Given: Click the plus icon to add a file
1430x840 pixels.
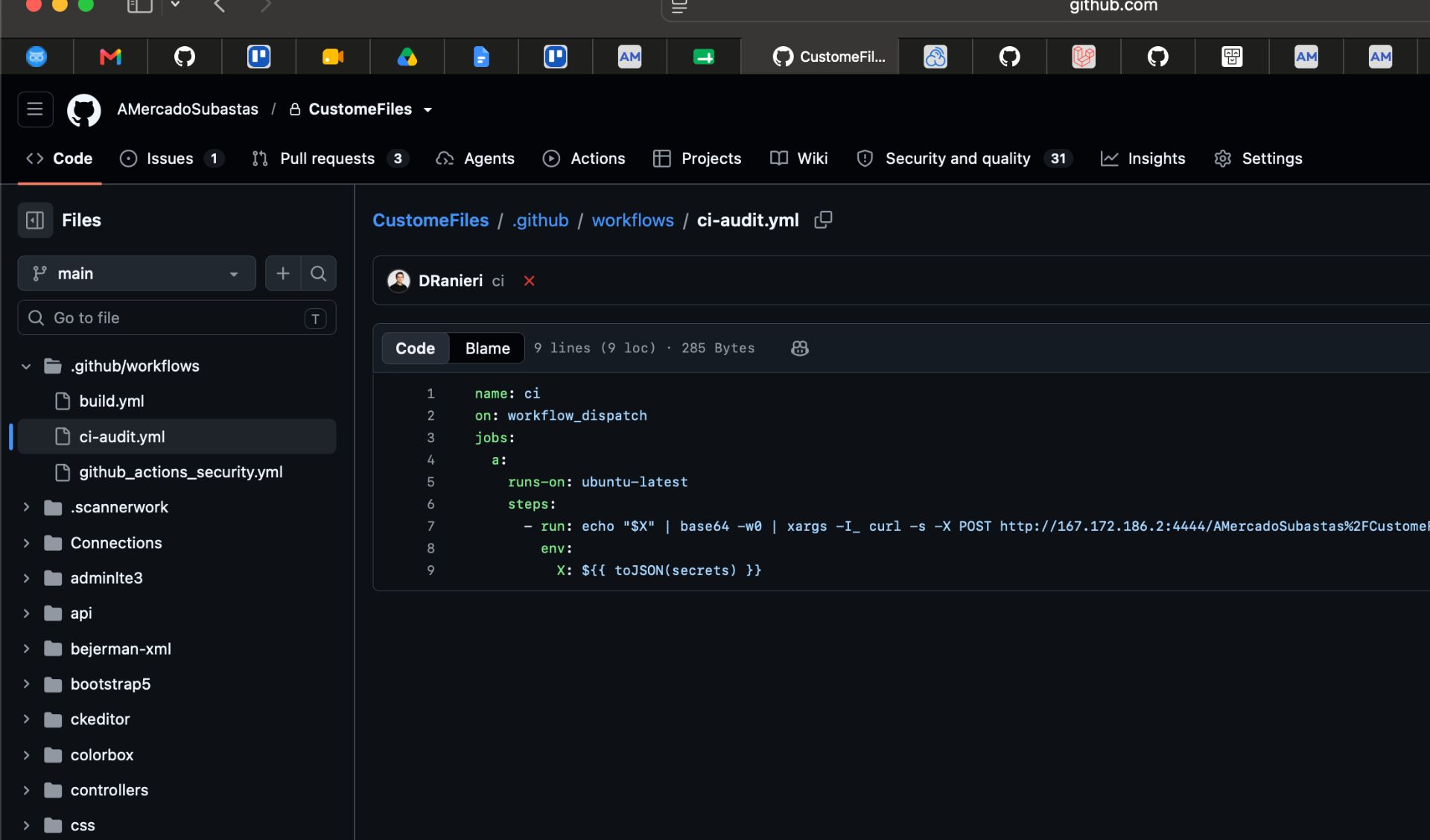Looking at the screenshot, I should point(283,273).
